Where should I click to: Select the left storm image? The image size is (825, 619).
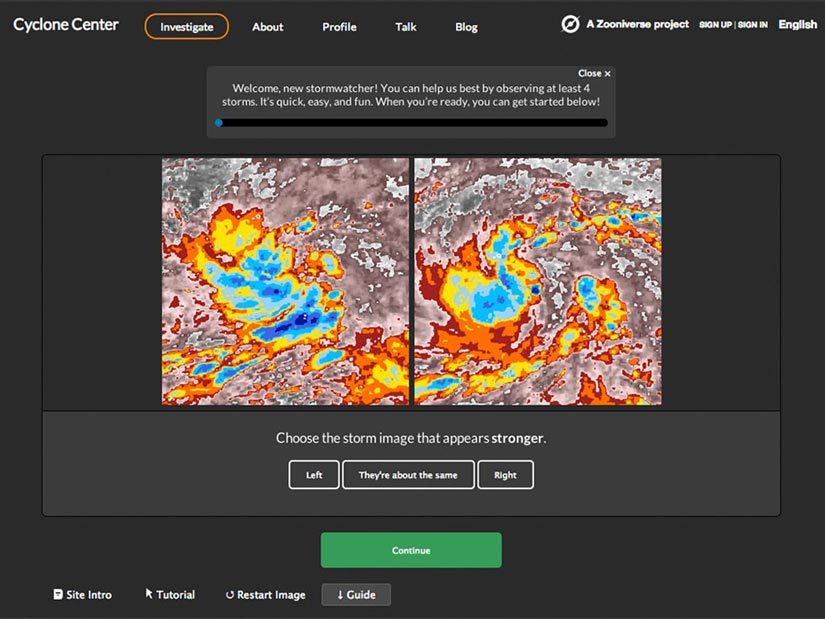[x=285, y=282]
